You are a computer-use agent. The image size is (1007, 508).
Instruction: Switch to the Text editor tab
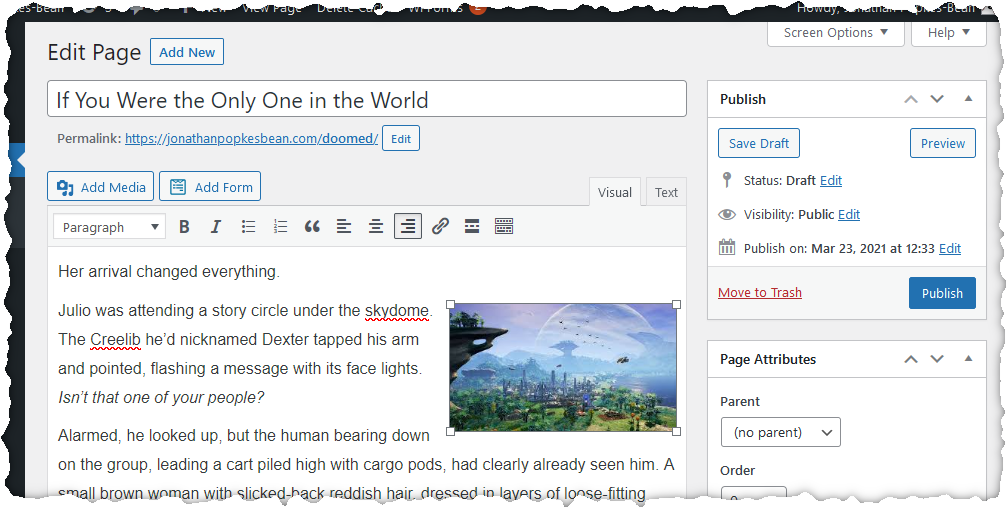coord(666,192)
